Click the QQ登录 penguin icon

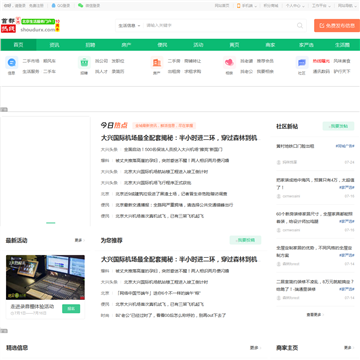click(53, 5)
